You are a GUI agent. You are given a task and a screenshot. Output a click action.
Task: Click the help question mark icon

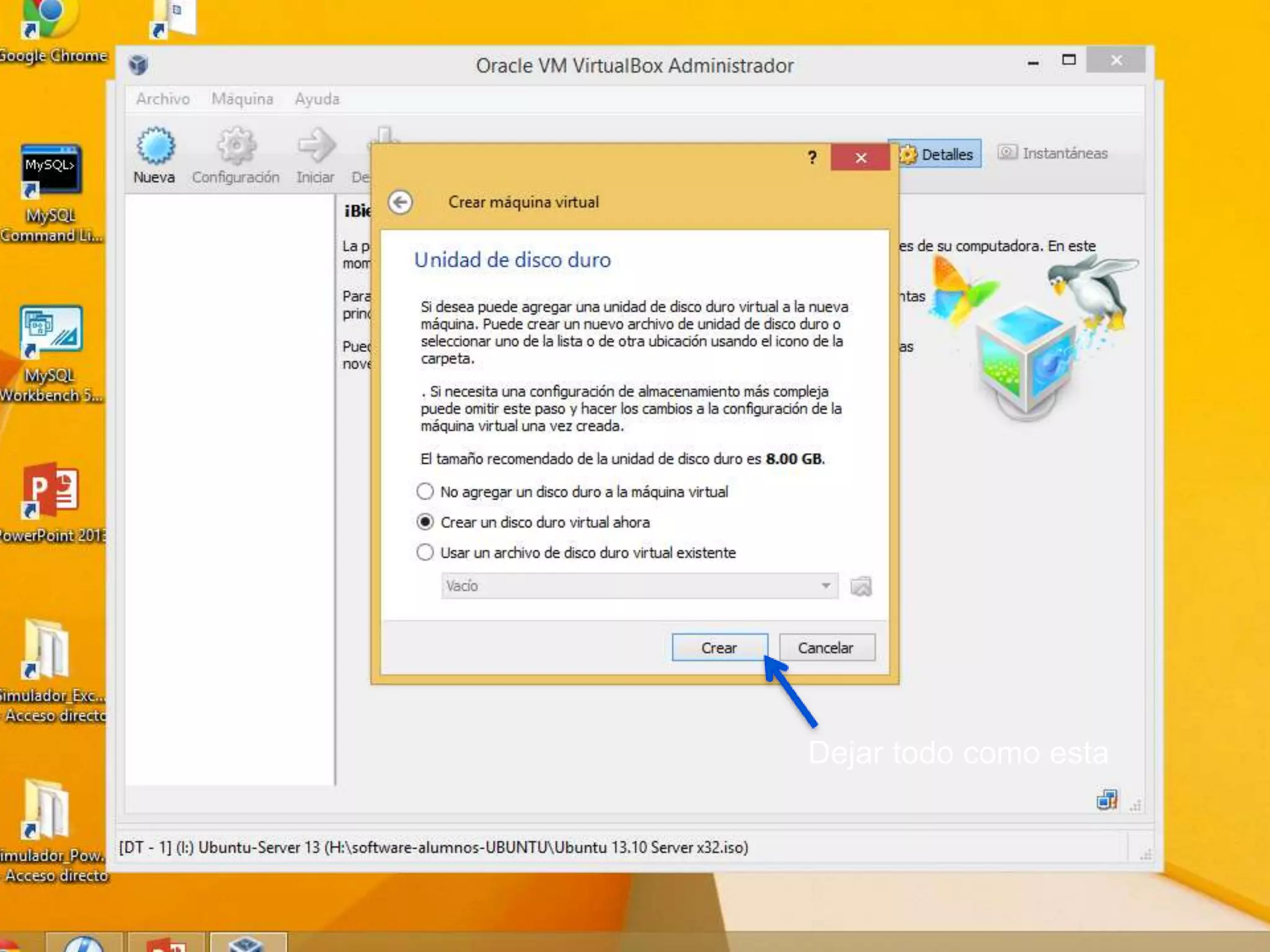(x=812, y=157)
